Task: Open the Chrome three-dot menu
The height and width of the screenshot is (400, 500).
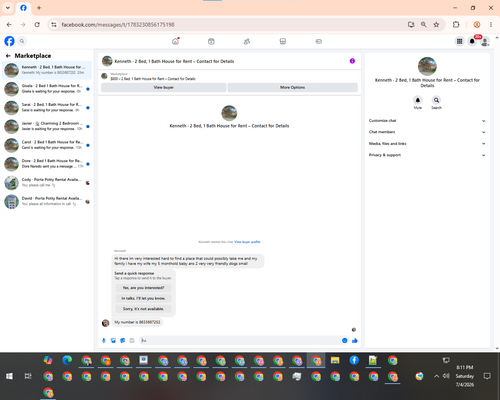Action: point(491,25)
